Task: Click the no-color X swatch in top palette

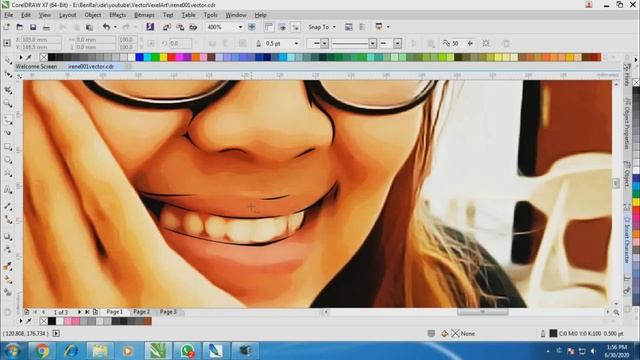Action: tap(44, 57)
